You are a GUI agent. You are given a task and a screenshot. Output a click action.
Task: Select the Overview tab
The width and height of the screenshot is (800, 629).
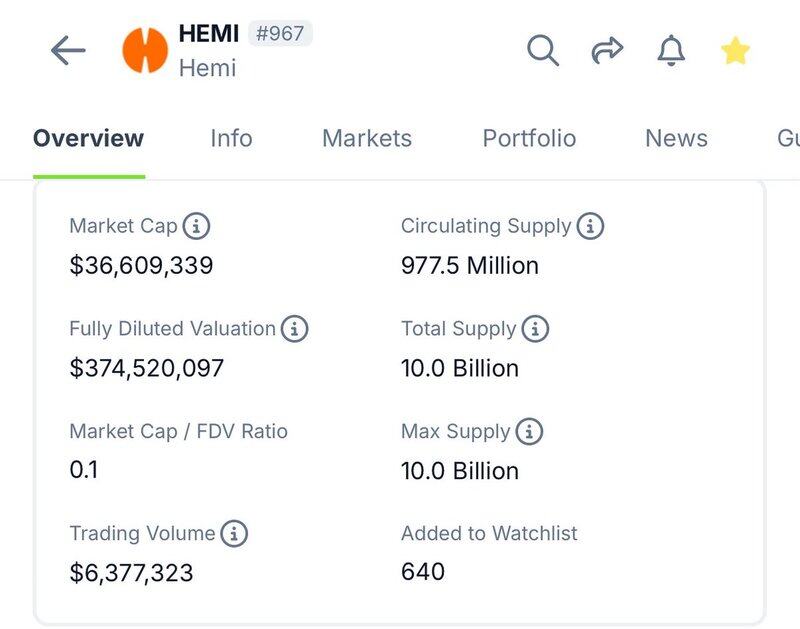(x=89, y=138)
